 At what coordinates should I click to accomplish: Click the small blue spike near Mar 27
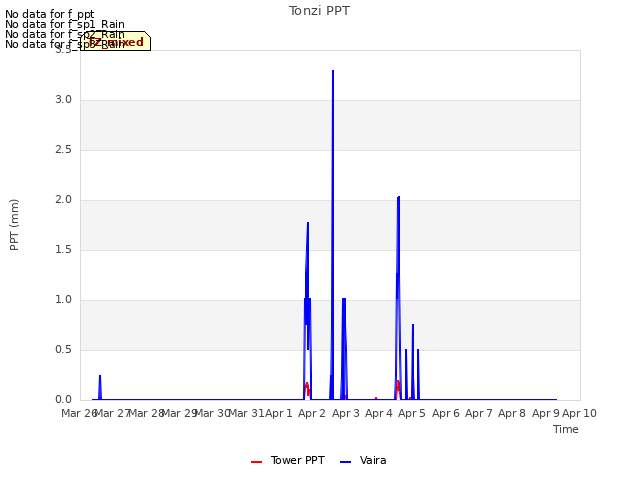pyautogui.click(x=100, y=387)
